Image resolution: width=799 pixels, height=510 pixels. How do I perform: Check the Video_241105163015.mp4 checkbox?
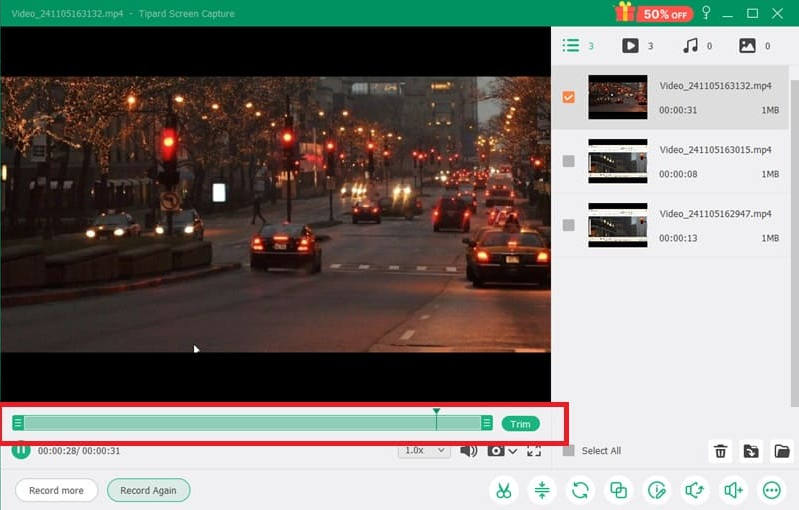coord(569,161)
